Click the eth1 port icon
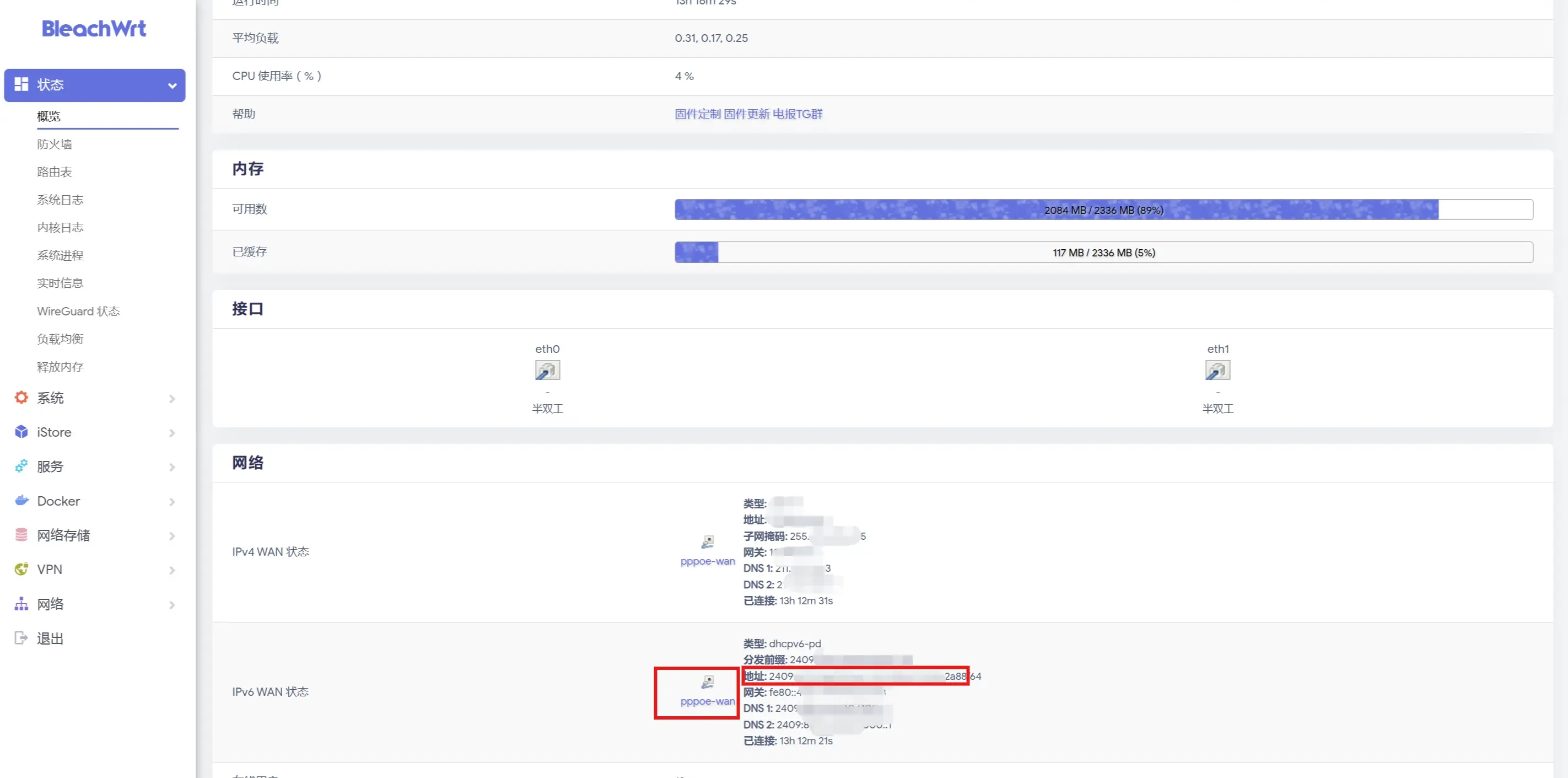1568x778 pixels. click(1217, 369)
